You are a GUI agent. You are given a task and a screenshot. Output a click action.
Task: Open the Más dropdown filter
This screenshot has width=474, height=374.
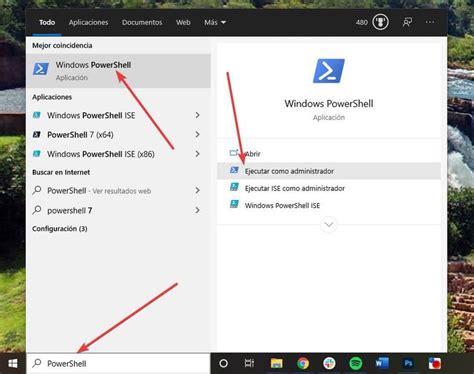(215, 22)
